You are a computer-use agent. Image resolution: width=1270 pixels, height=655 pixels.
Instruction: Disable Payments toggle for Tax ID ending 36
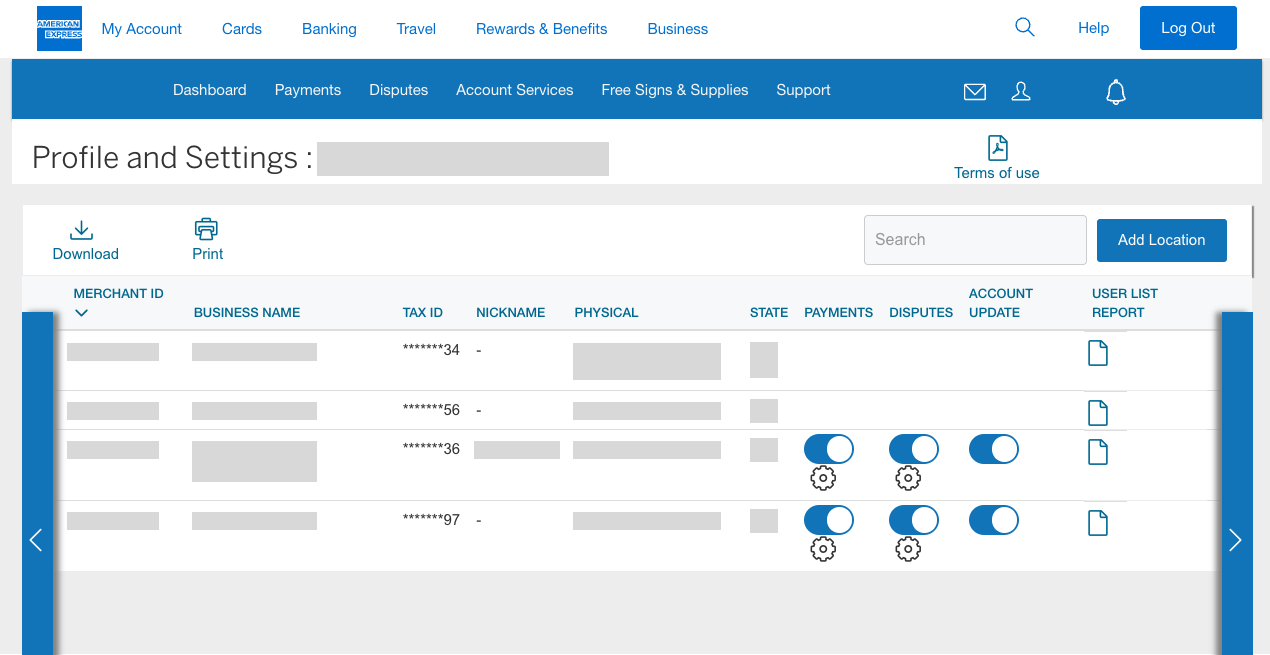(x=828, y=449)
